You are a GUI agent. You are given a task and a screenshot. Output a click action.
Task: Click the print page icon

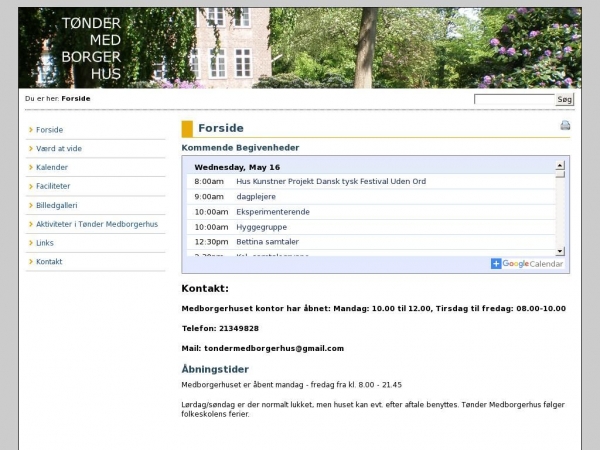pos(565,125)
